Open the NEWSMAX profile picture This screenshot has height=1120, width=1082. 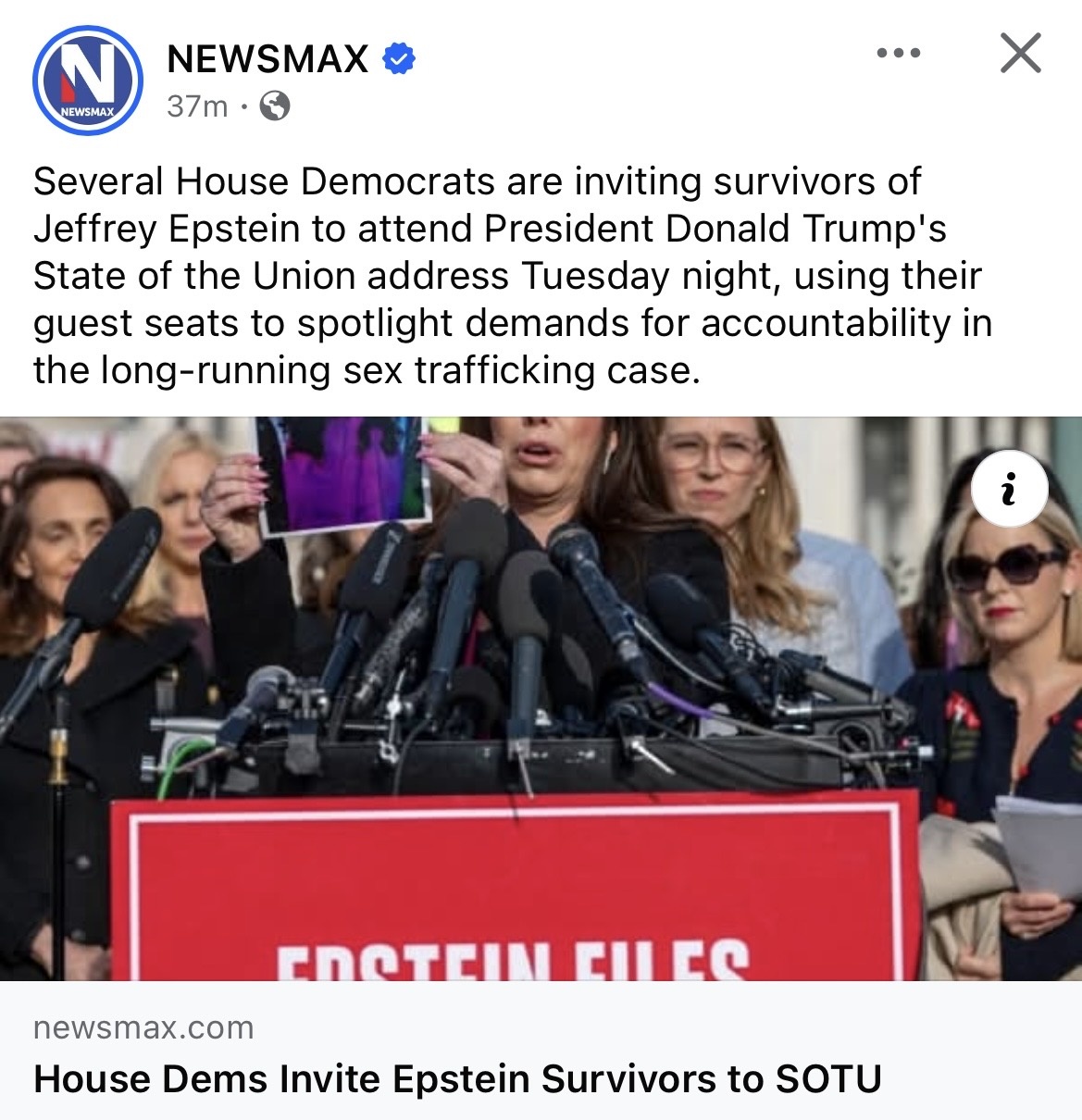(x=88, y=81)
